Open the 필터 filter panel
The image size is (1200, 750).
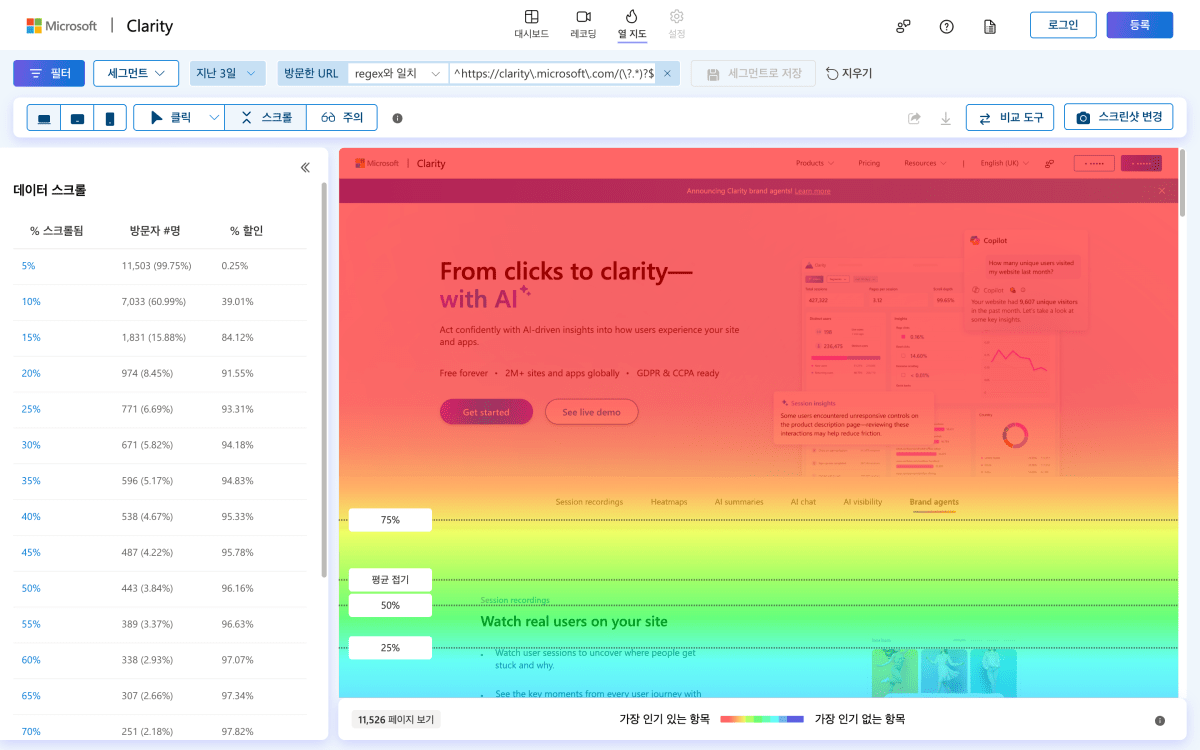49,73
